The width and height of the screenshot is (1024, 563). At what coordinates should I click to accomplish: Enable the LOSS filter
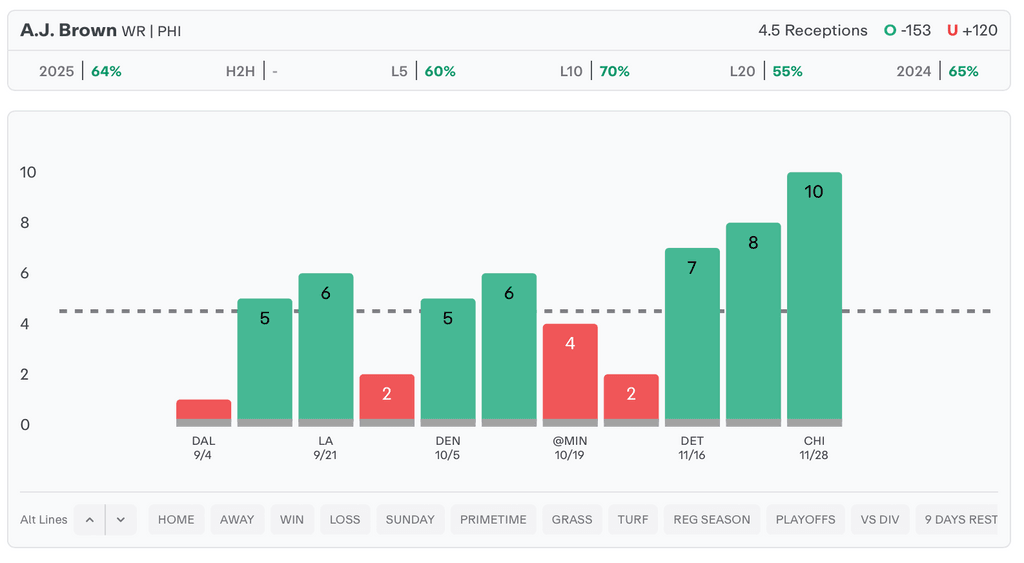(x=345, y=520)
